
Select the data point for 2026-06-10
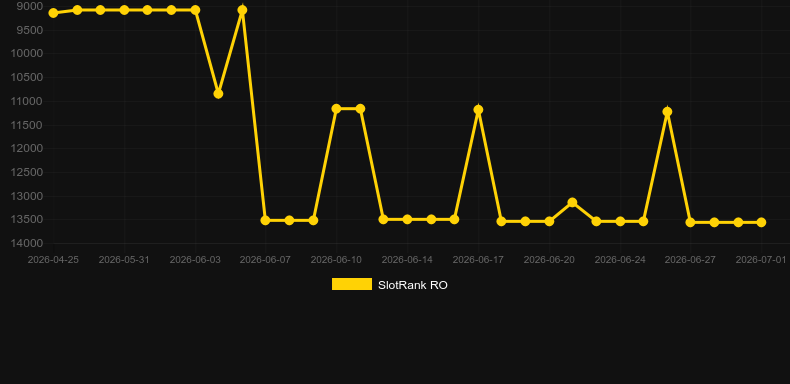click(x=337, y=108)
